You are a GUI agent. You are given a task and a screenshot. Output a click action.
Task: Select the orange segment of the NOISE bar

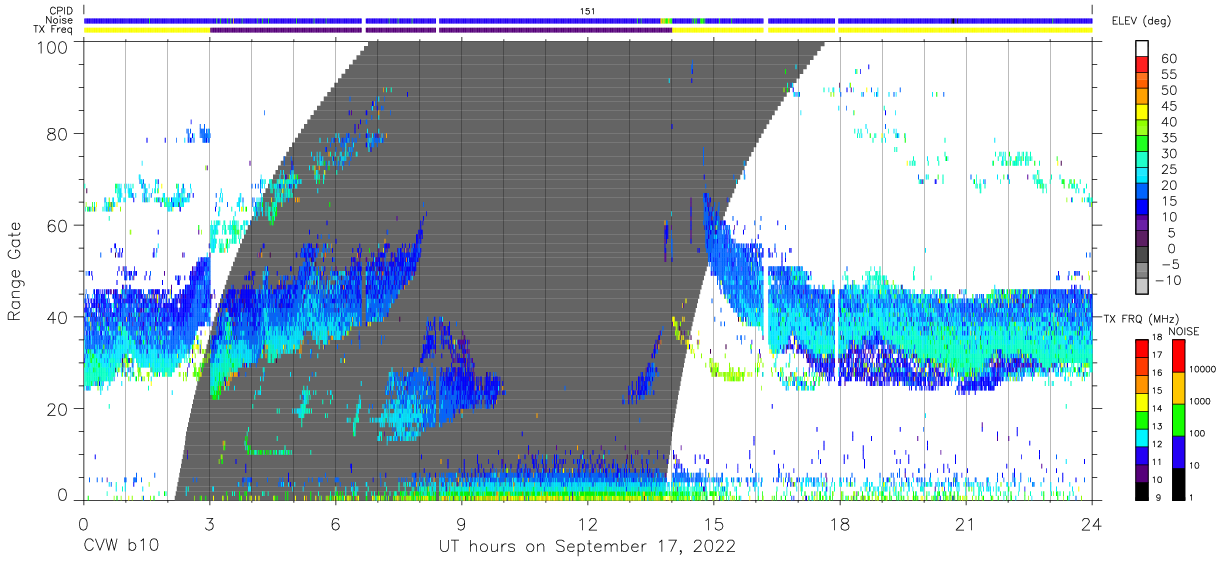(1179, 388)
